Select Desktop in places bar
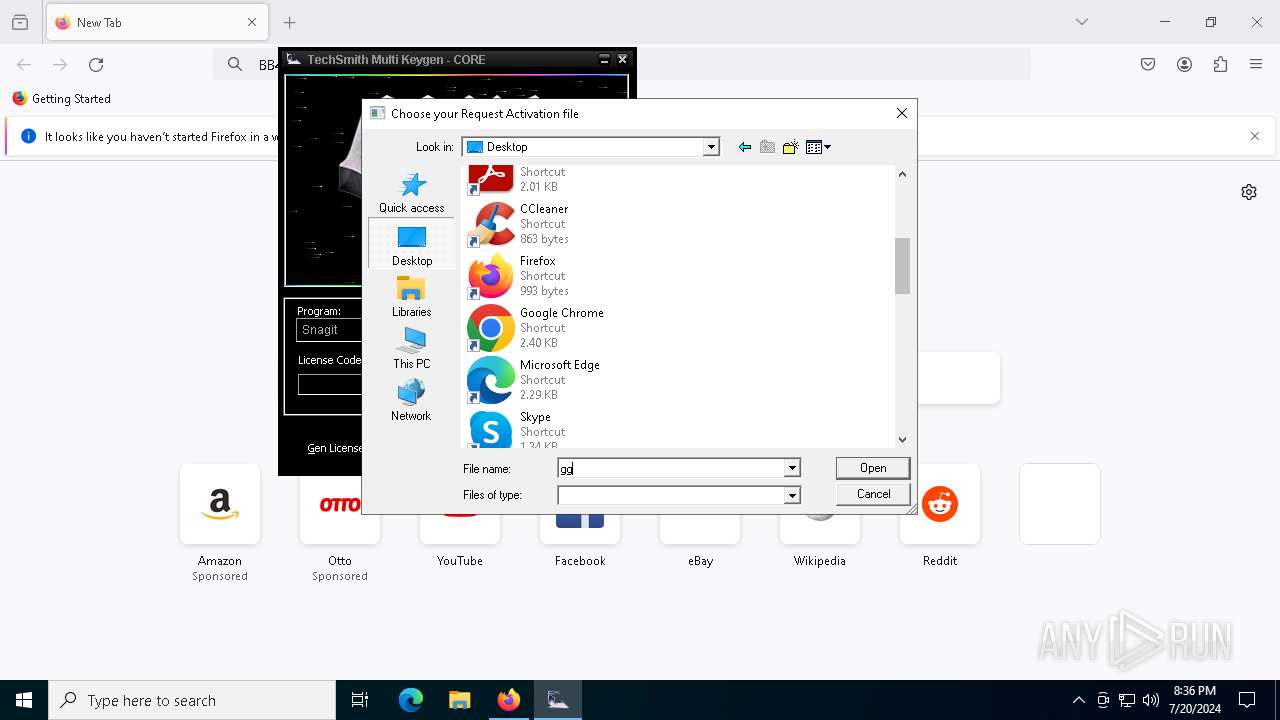The height and width of the screenshot is (720, 1280). pos(411,244)
